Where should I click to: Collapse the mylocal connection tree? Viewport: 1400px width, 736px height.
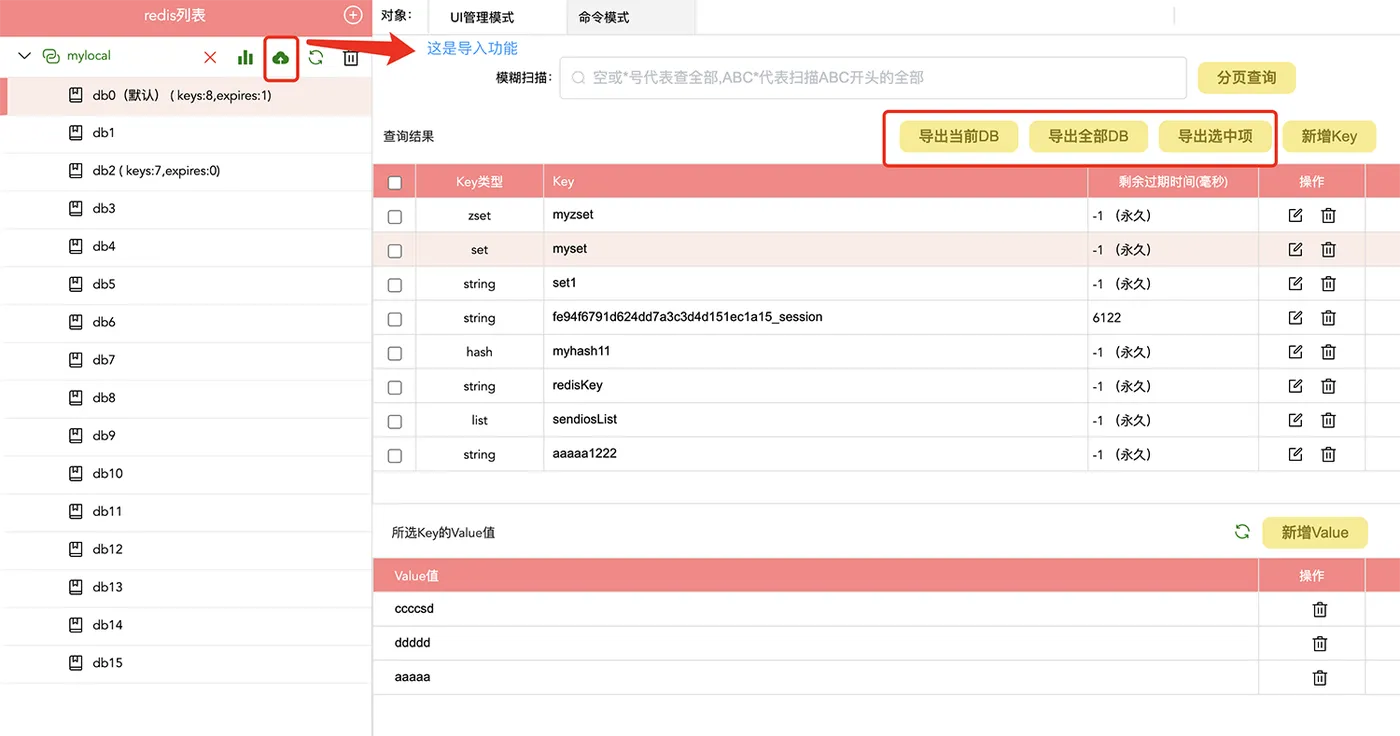coord(25,57)
